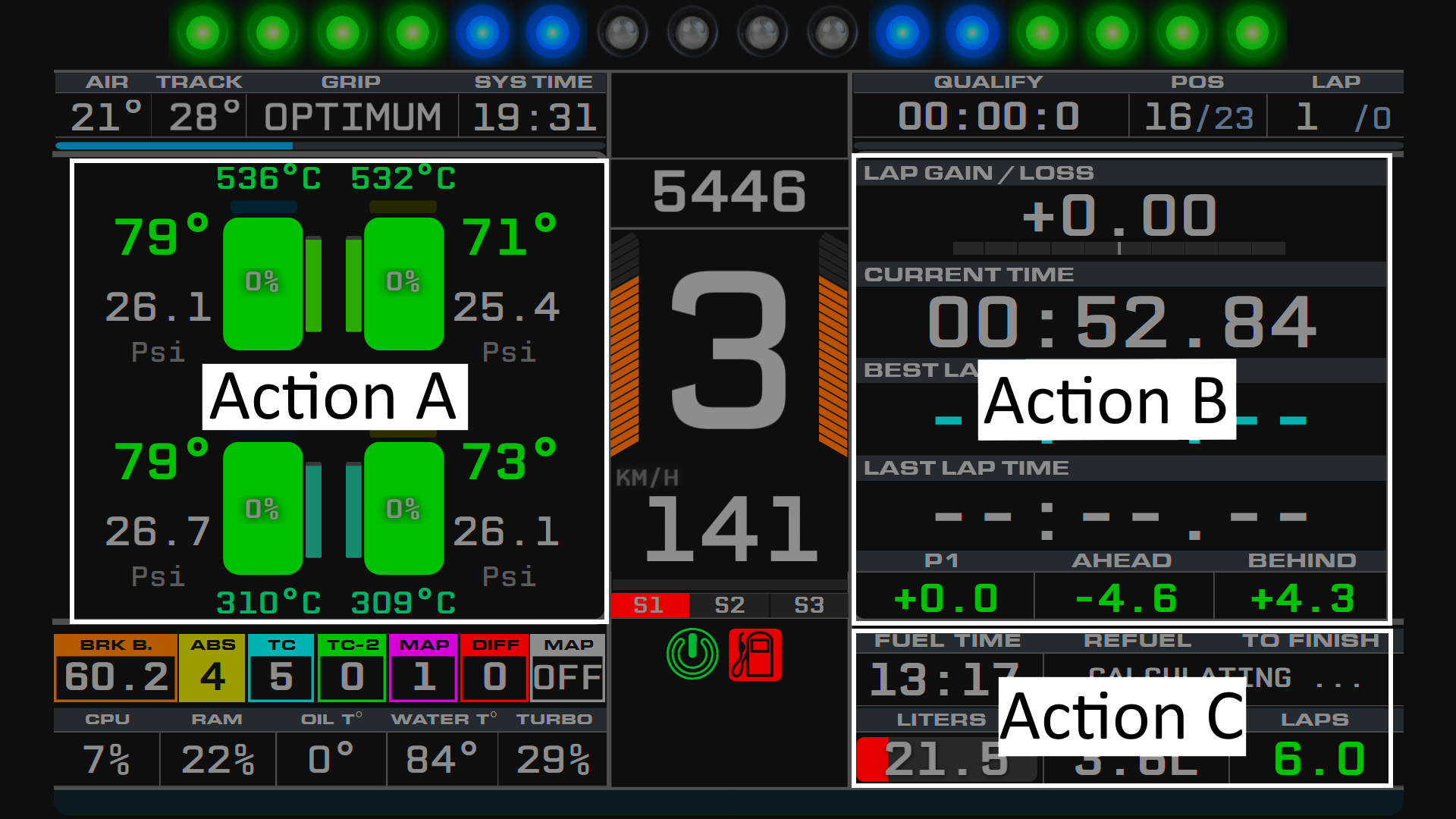The image size is (1456, 819).
Task: Click the TC-2 value 0 box
Action: (x=352, y=668)
